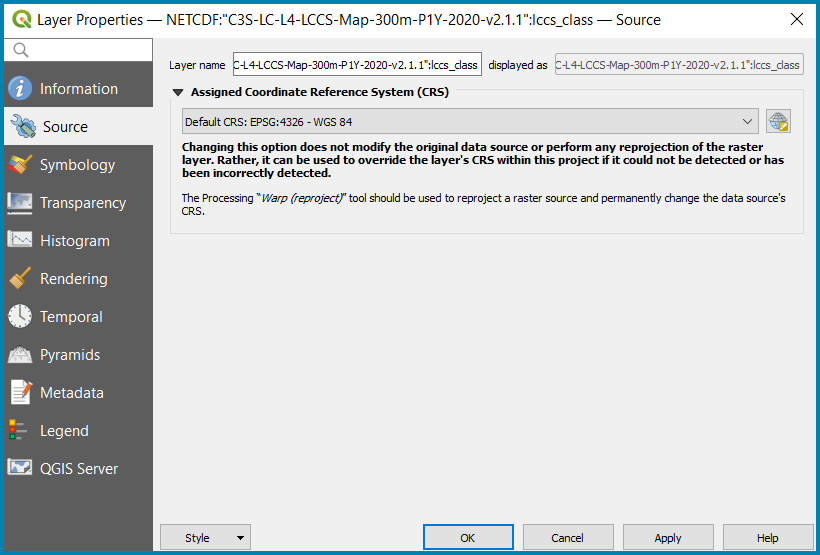Click the OK button

coord(468,538)
